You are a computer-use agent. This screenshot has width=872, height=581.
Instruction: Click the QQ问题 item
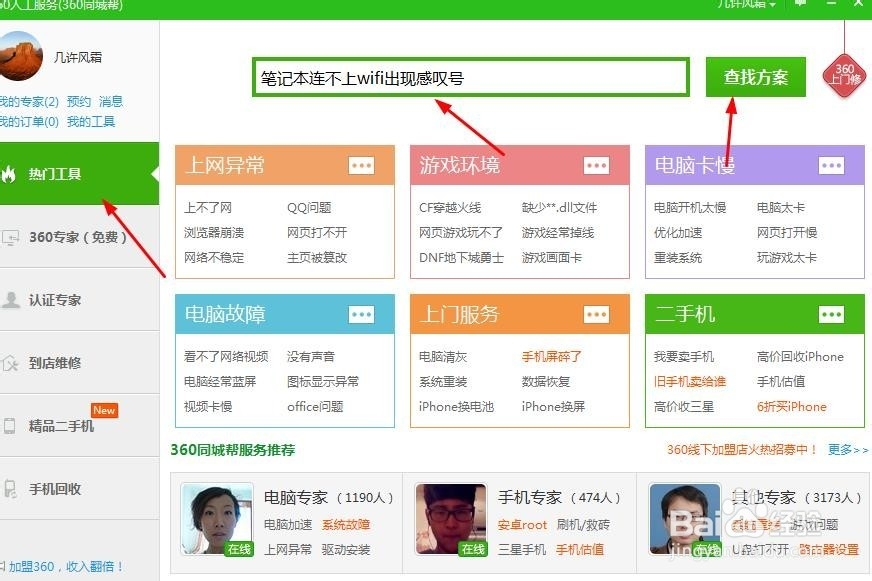309,207
